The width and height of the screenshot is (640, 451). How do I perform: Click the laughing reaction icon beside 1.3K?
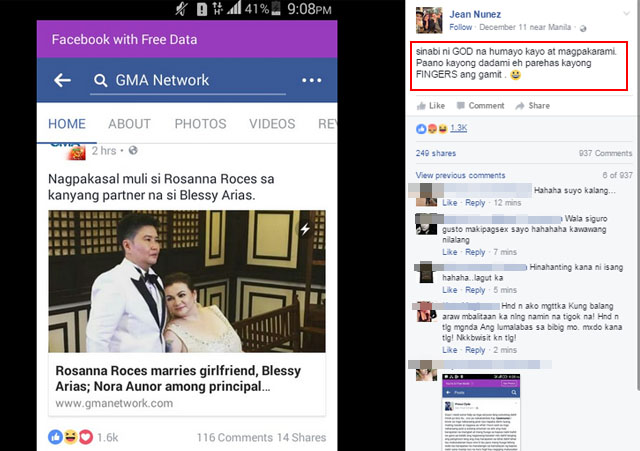pos(442,129)
